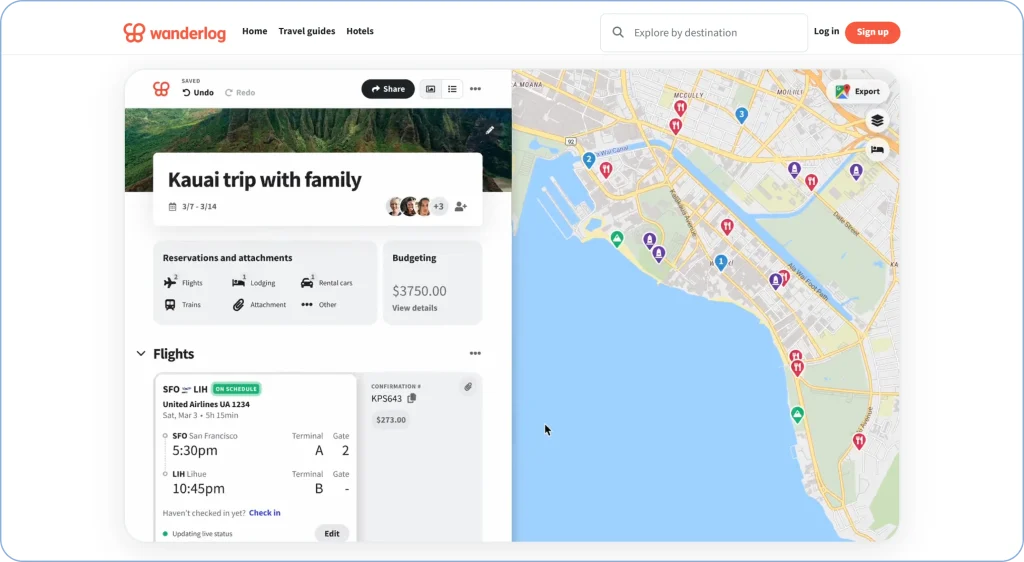The height and width of the screenshot is (562, 1024).
Task: Show the +3 additional collaborators
Action: tap(439, 206)
